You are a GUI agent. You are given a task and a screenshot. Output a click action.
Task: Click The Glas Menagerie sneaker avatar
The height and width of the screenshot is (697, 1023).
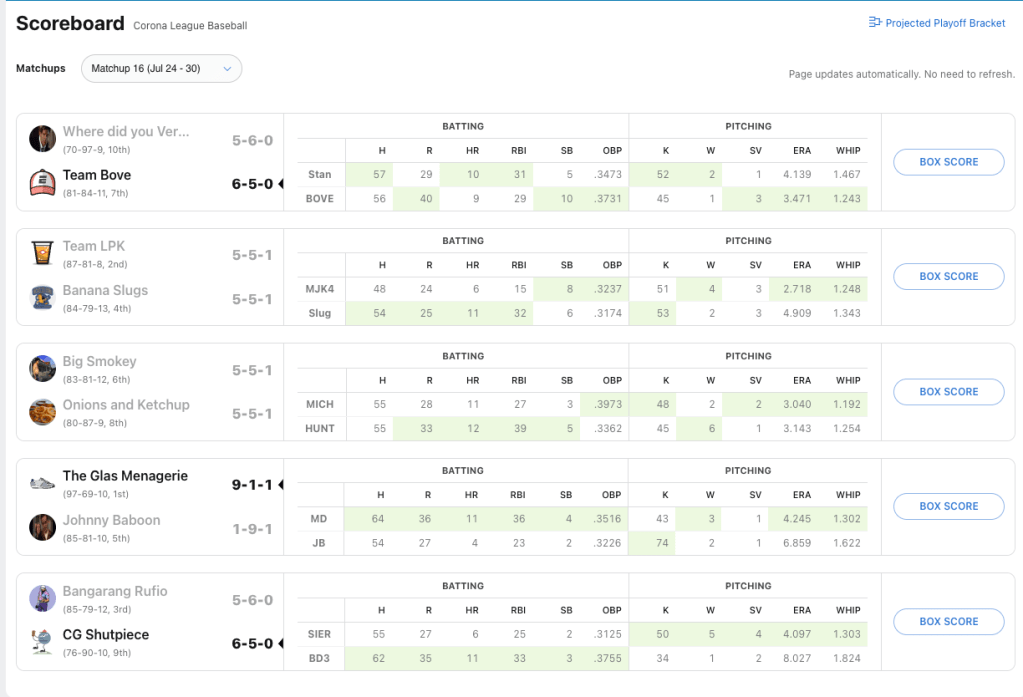pyautogui.click(x=42, y=483)
